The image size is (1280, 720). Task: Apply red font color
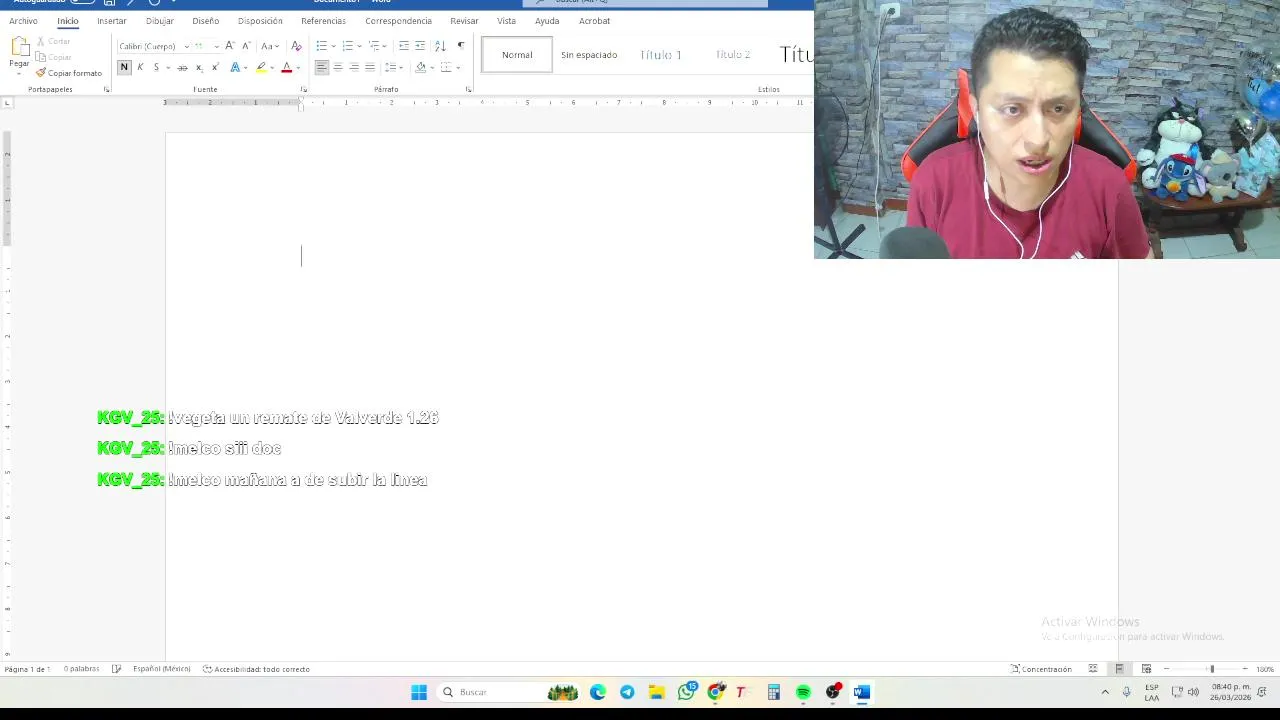[286, 67]
